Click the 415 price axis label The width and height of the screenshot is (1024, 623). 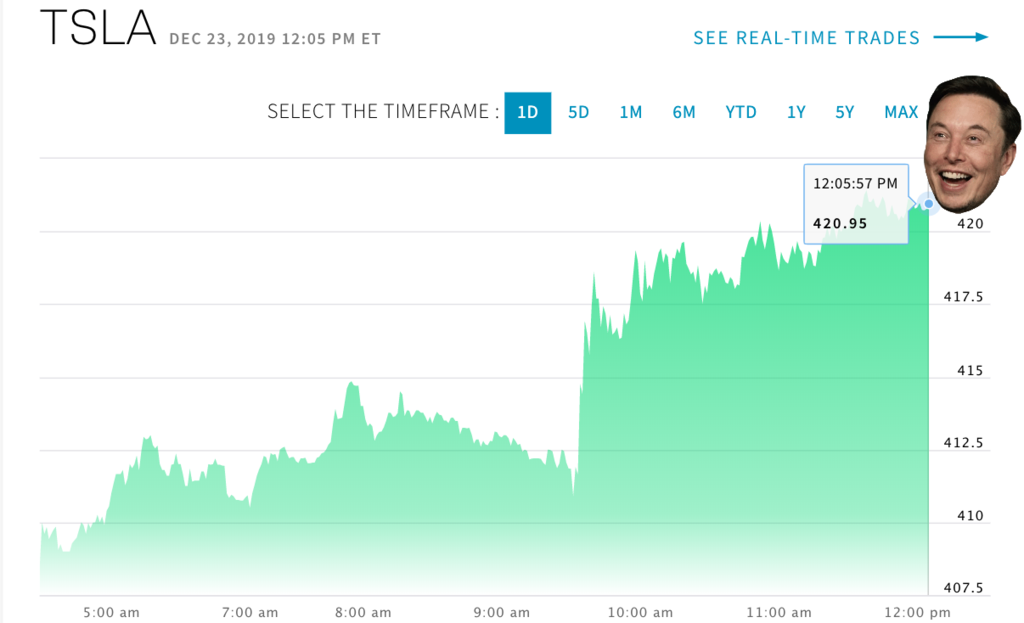971,371
